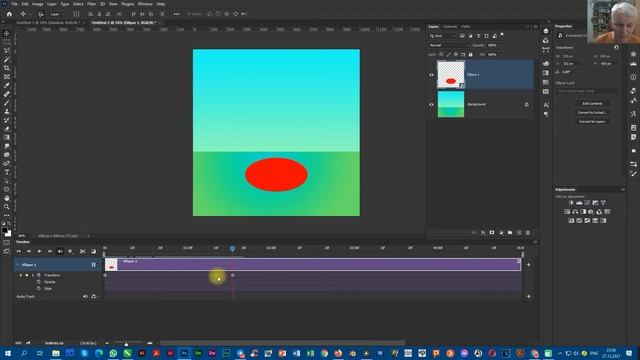Viewport: 640px width, 360px height.
Task: Select the Hand tool
Action: [x=7, y=198]
